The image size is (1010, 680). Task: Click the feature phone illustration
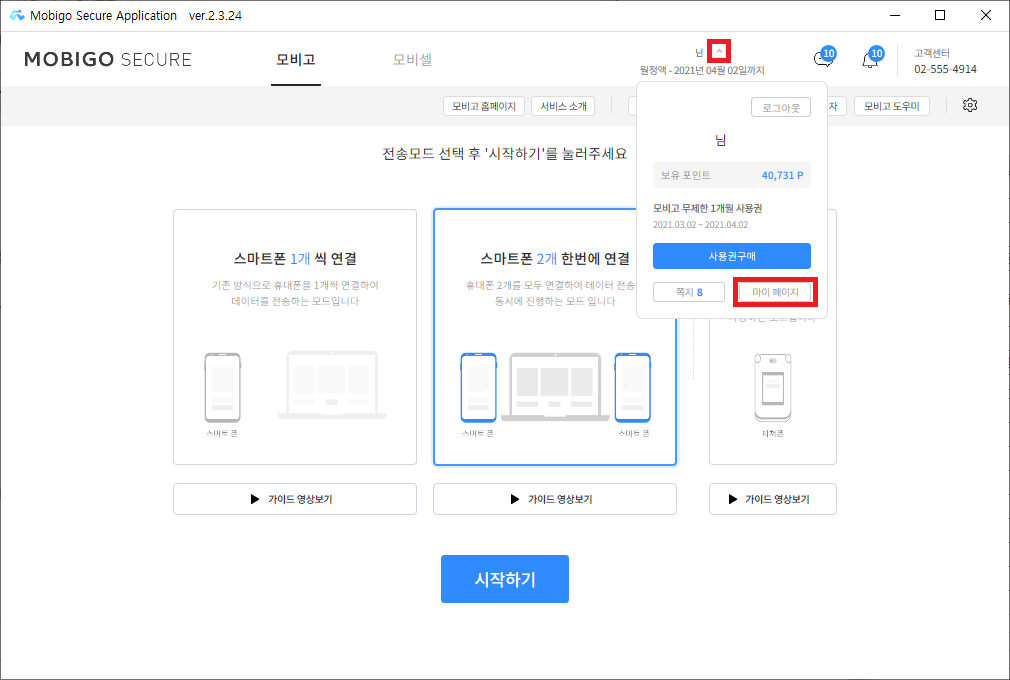click(x=772, y=387)
